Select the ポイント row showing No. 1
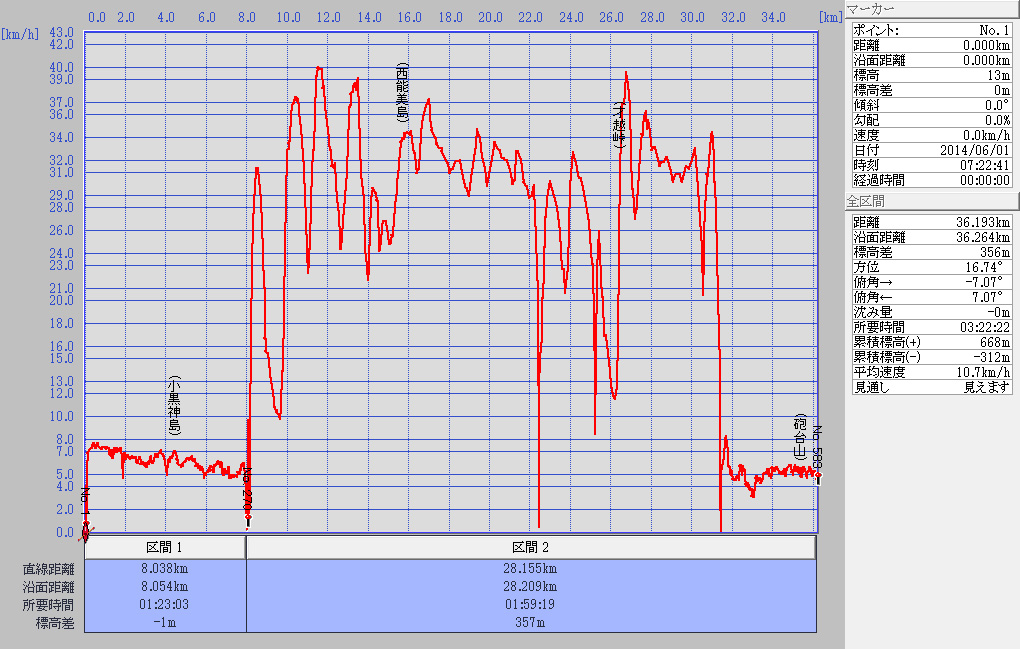The height and width of the screenshot is (649, 1020). click(932, 31)
